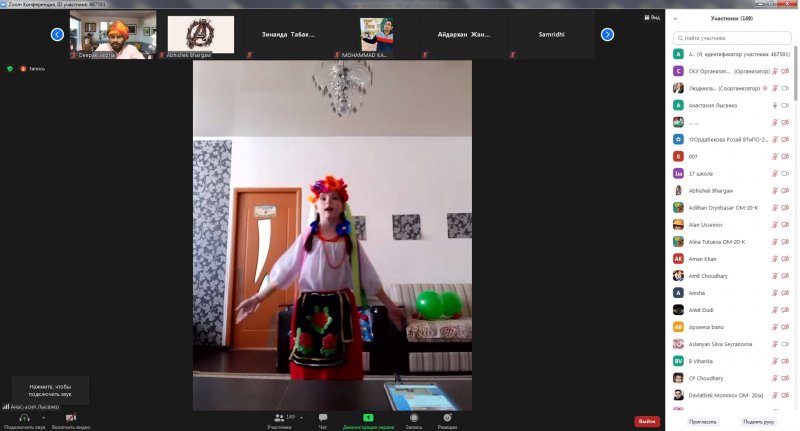Click the BV avatar of B Viharika
Image resolution: width=800 pixels, height=431 pixels.
[x=678, y=361]
